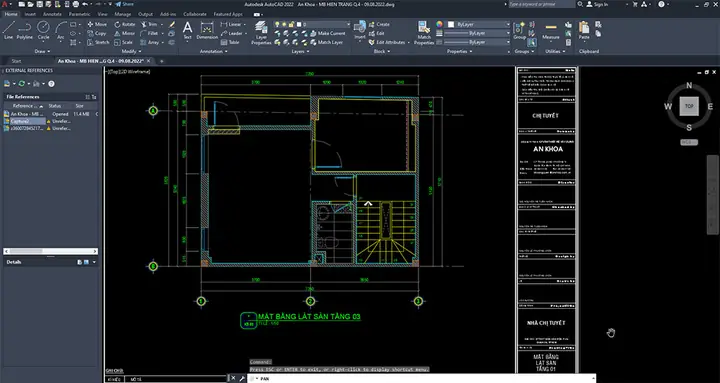Click the search magnifier icon in title bar
The height and width of the screenshot is (383, 720).
[580, 4]
